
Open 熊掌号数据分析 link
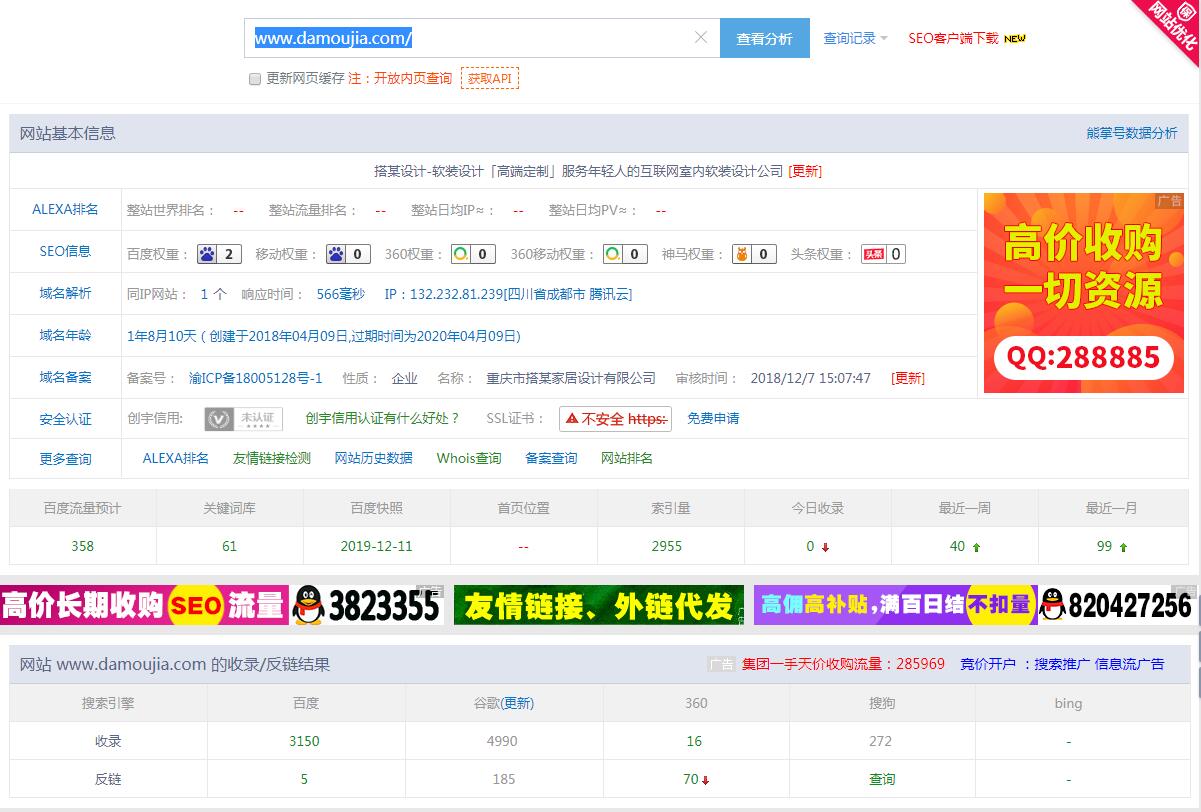pos(1132,133)
